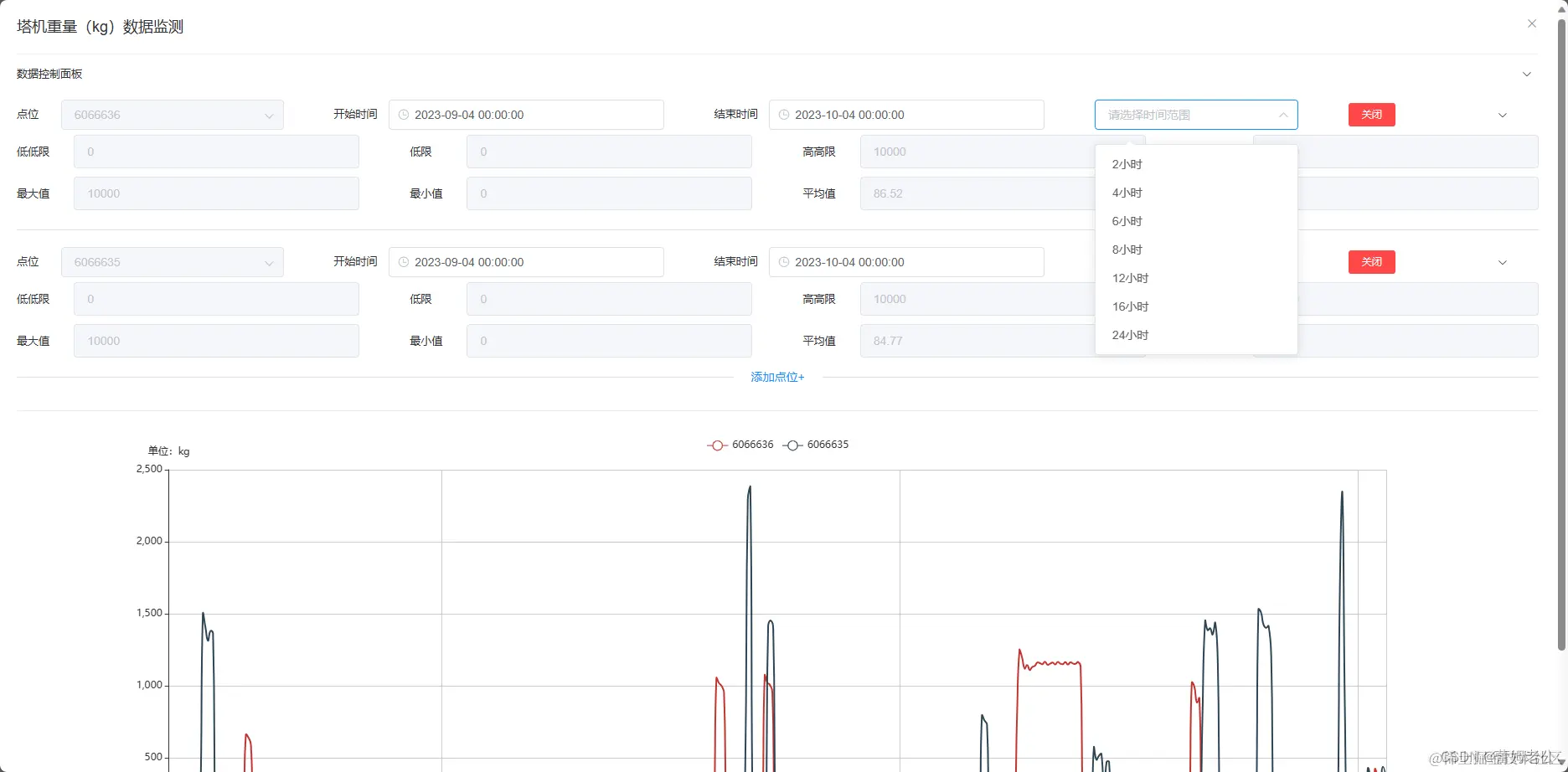Select the 8小时 option
The height and width of the screenshot is (772, 1568).
point(1196,250)
